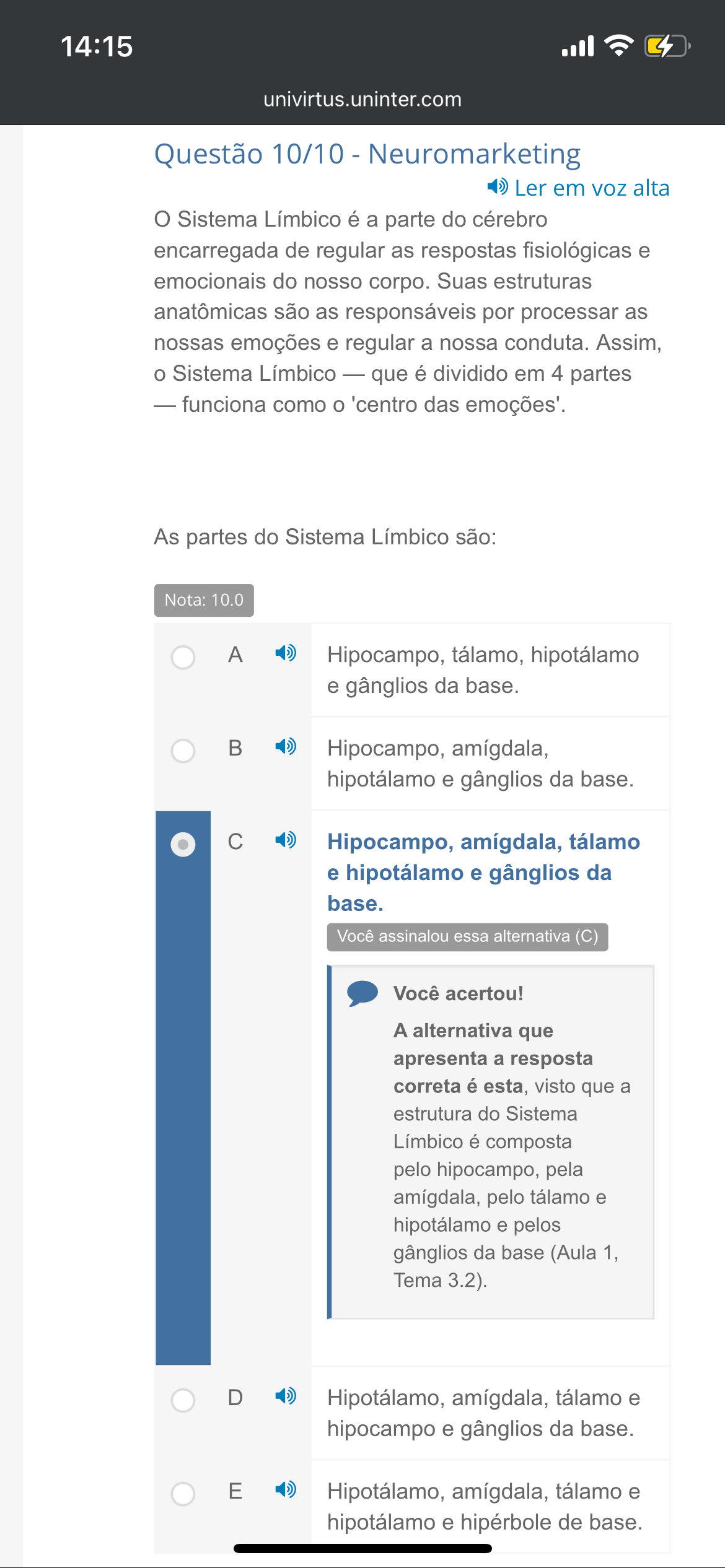Play audio for alternative E

pyautogui.click(x=286, y=1489)
